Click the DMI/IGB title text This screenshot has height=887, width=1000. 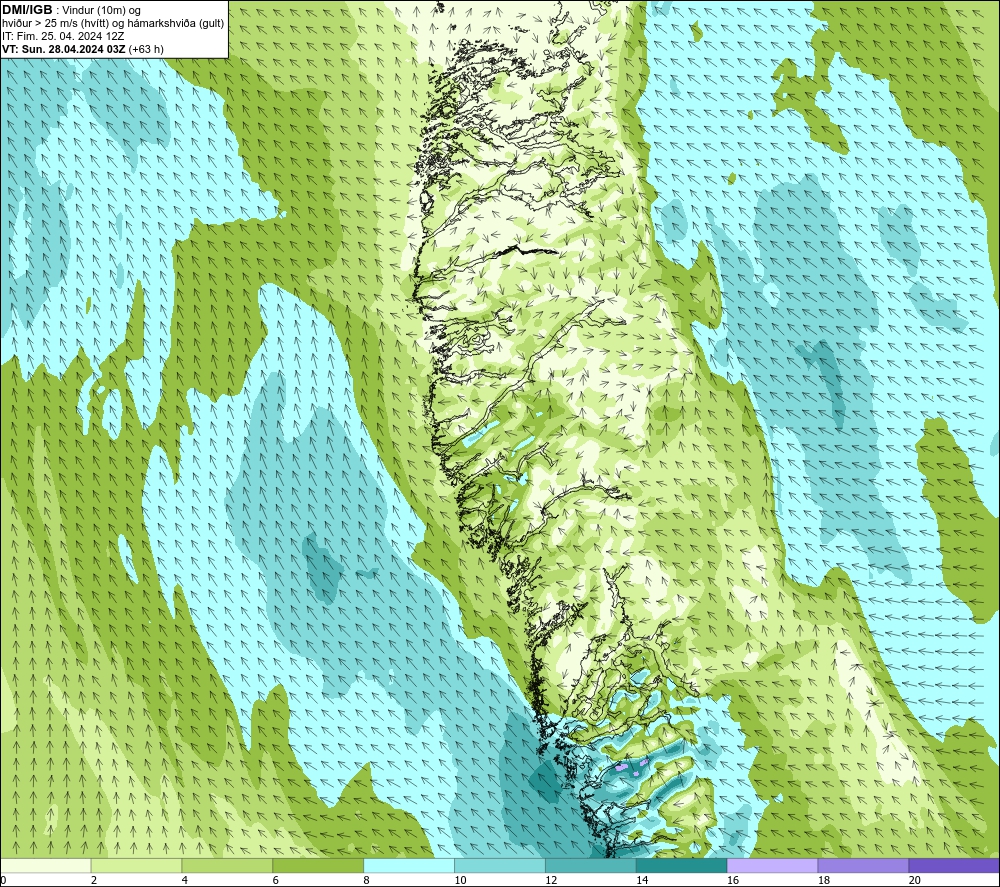(x=27, y=10)
